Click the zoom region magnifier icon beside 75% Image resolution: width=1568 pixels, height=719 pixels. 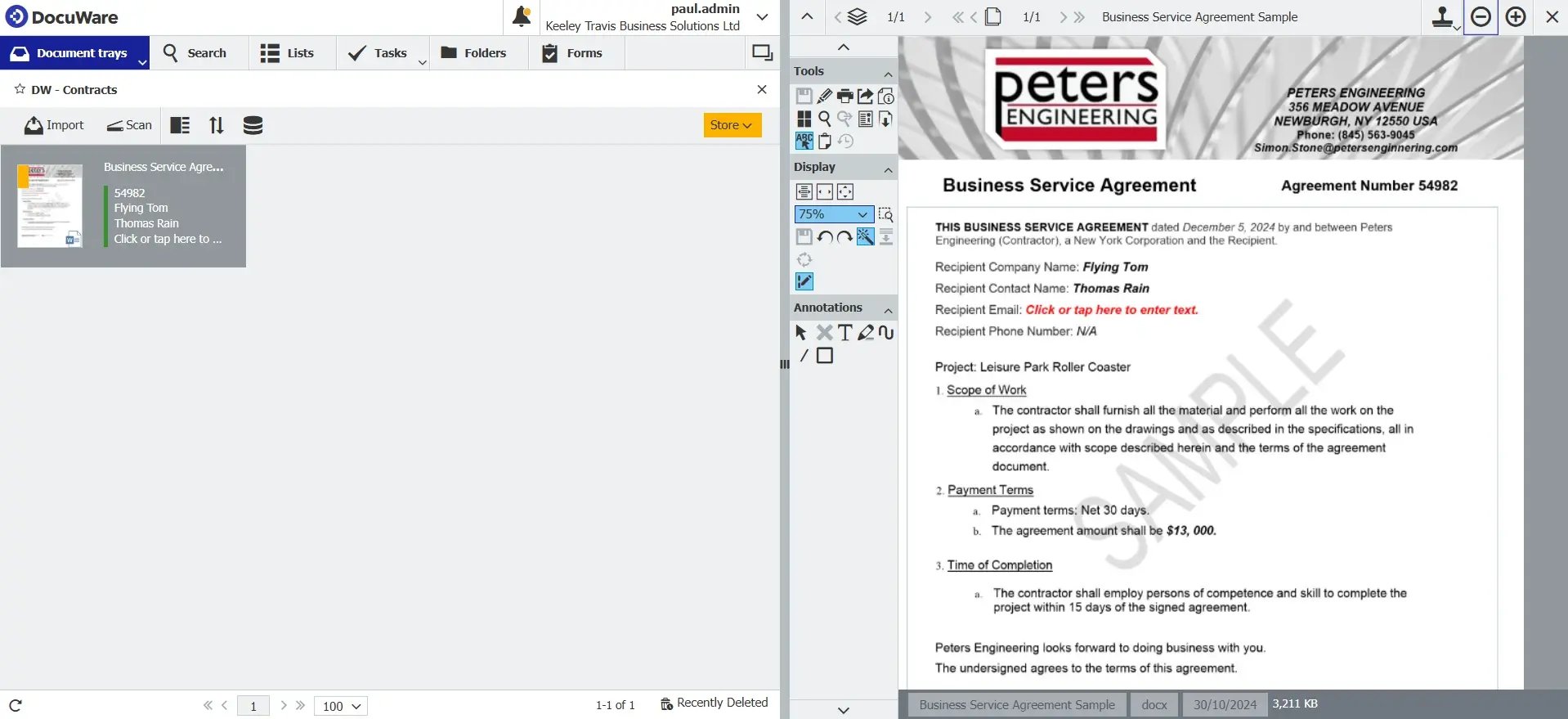[x=885, y=214]
